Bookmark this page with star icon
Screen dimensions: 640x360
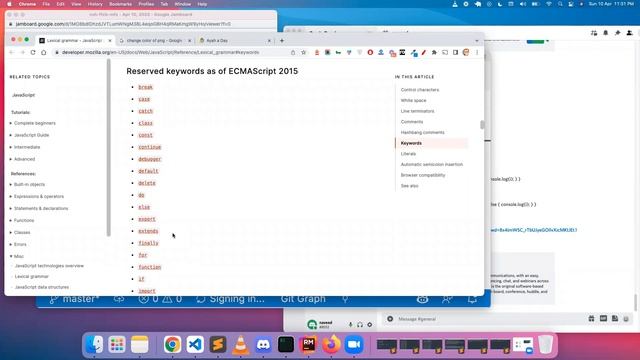(x=304, y=52)
